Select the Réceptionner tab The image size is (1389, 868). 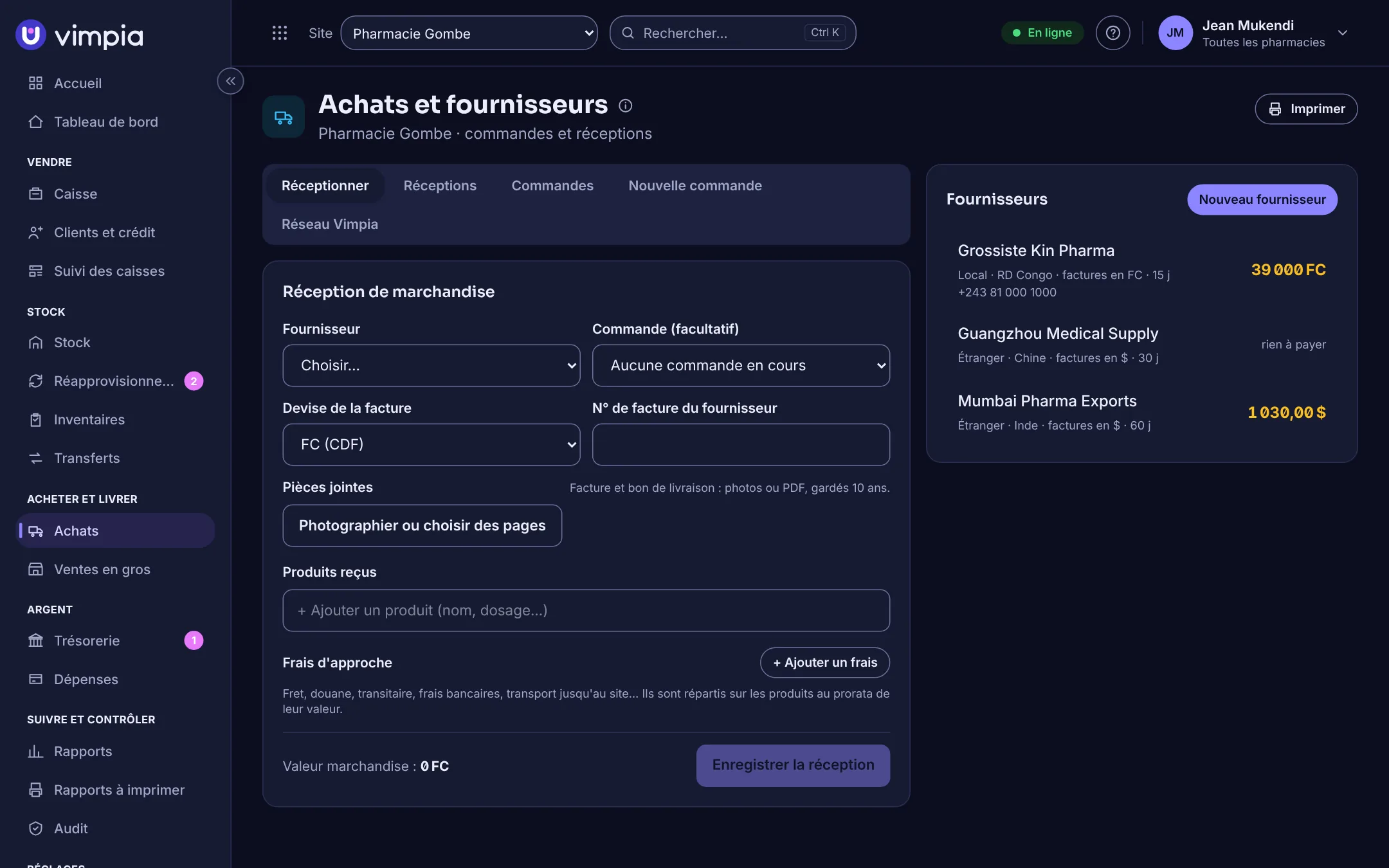click(325, 185)
